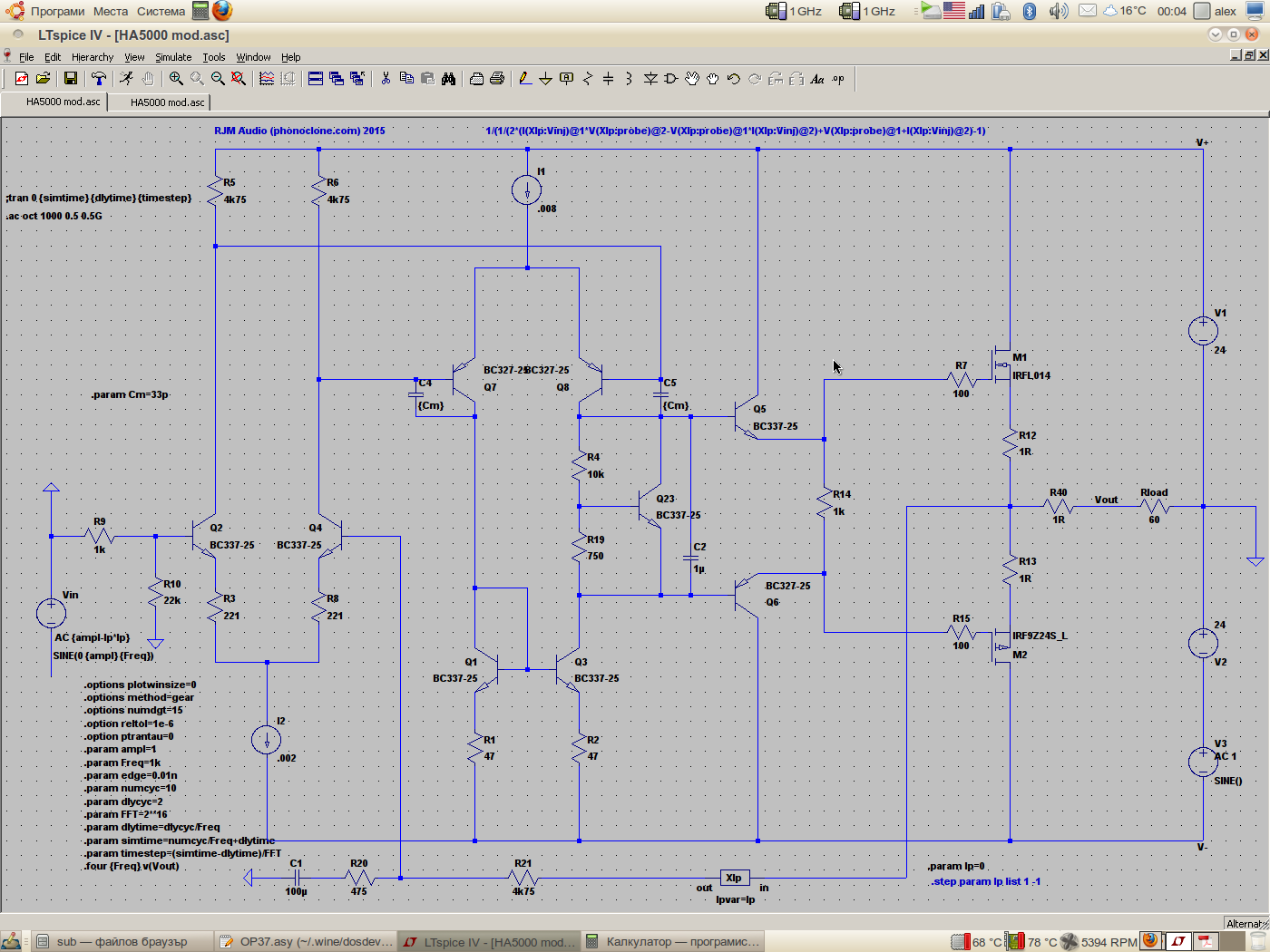This screenshot has height=952, width=1270.
Task: Click the alex user name in panel
Action: pyautogui.click(x=1225, y=11)
